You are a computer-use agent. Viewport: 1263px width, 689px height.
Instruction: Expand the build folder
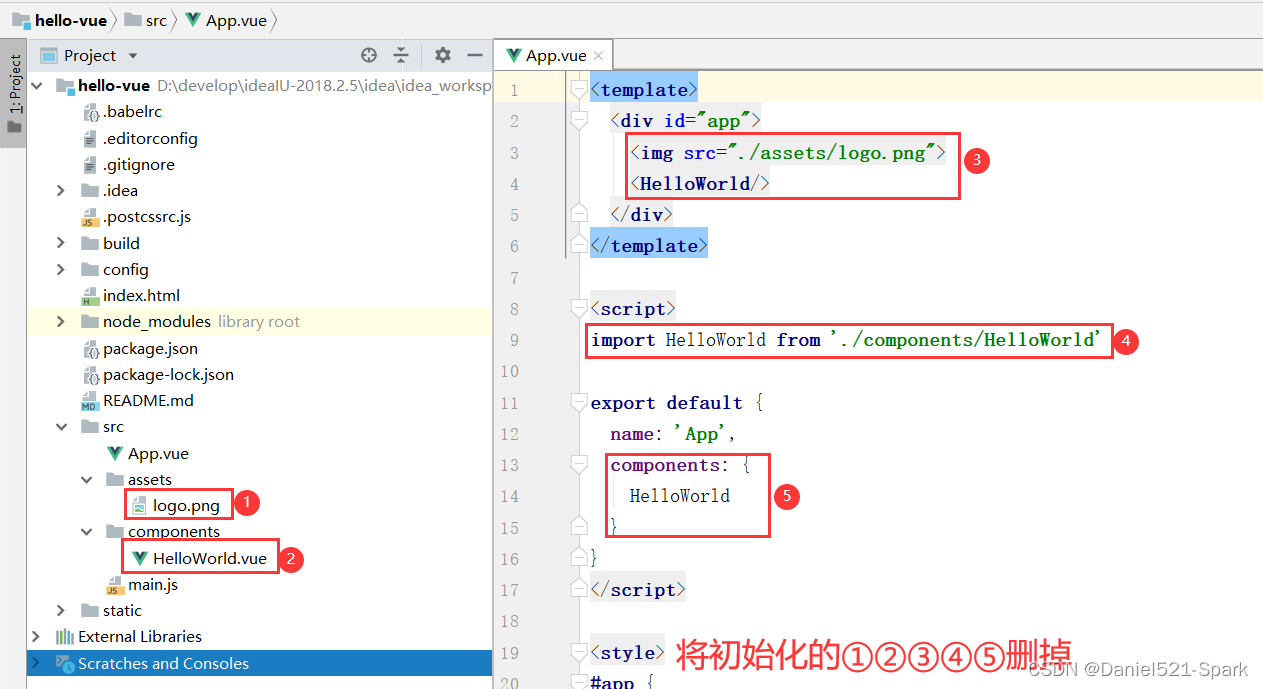pyautogui.click(x=61, y=243)
